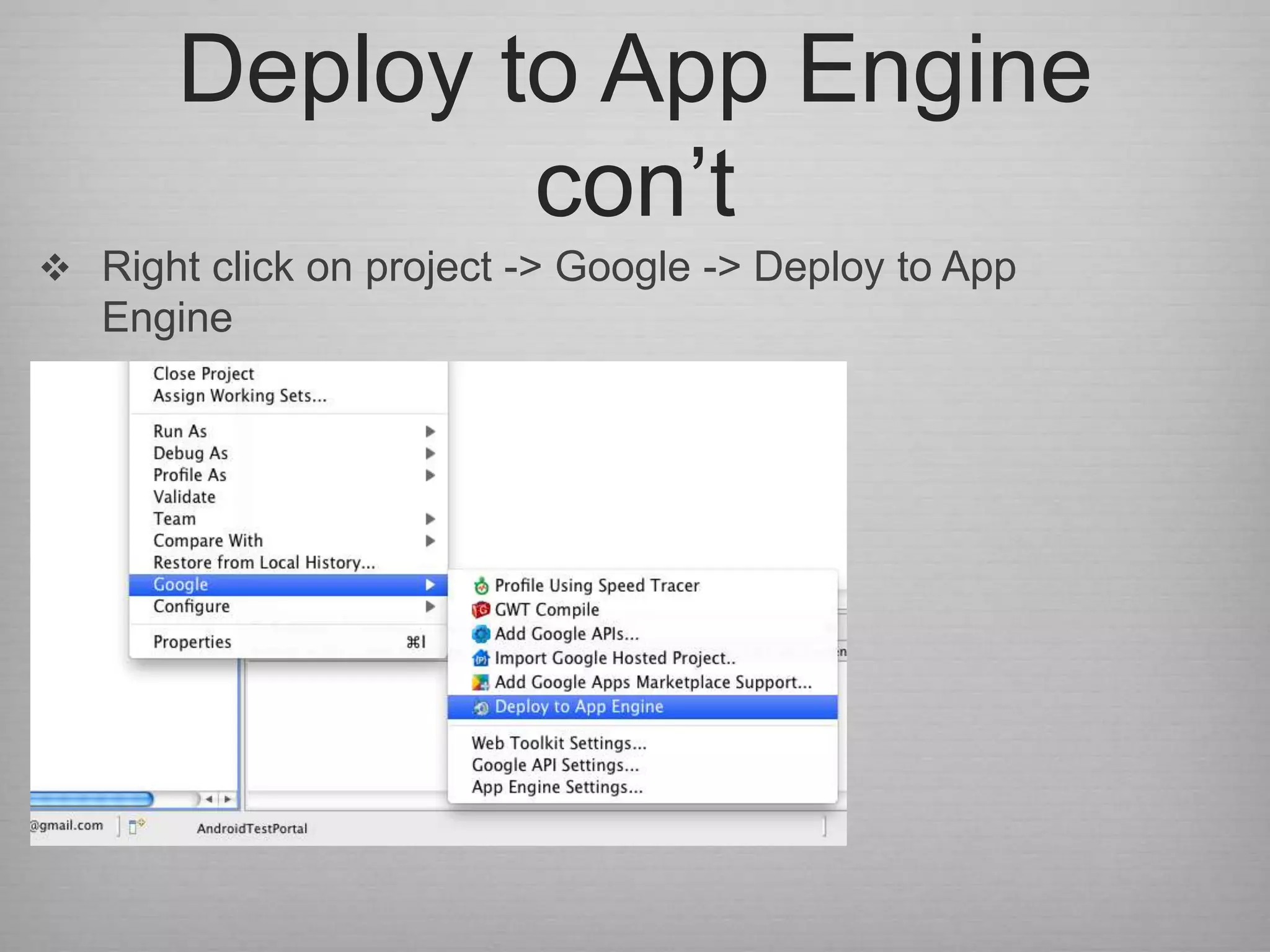Image resolution: width=1270 pixels, height=952 pixels.
Task: Open the Compare With menu entry
Action: [x=288, y=541]
